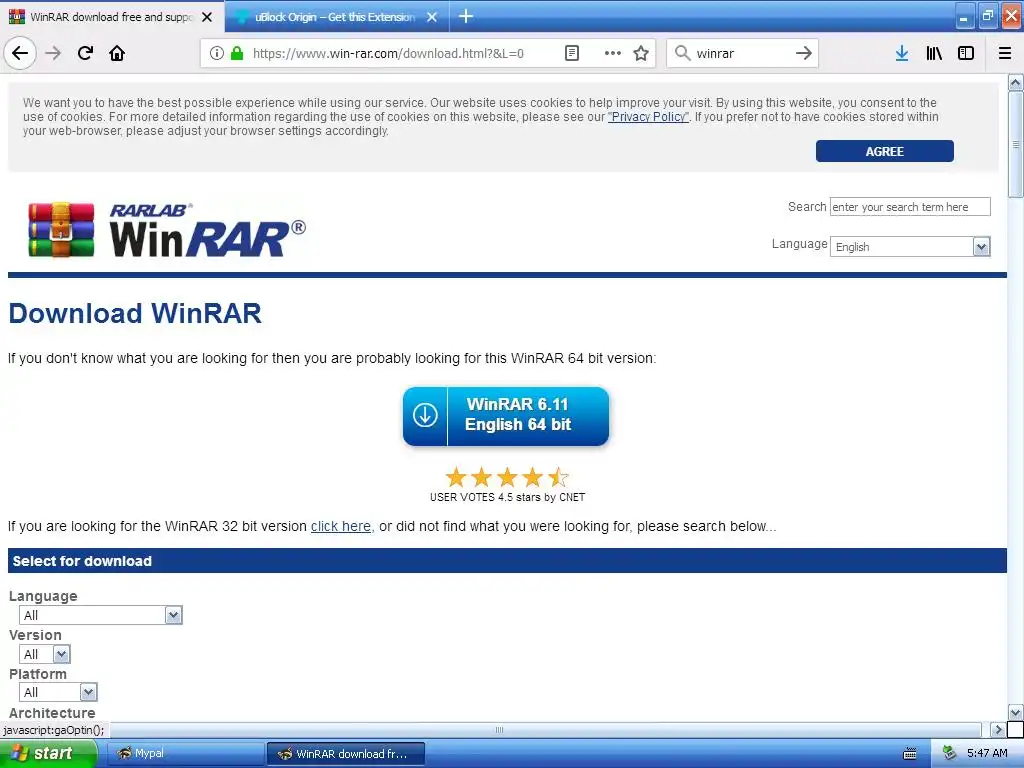Click the 5:47 AM taskbar clock
Viewport: 1024px width, 768px height.
click(987, 754)
